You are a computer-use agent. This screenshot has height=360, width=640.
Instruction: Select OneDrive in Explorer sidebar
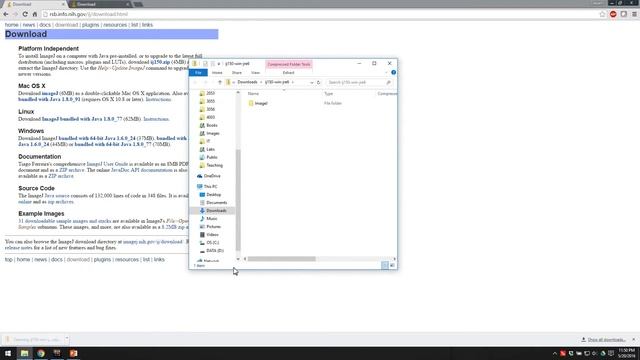pos(209,176)
